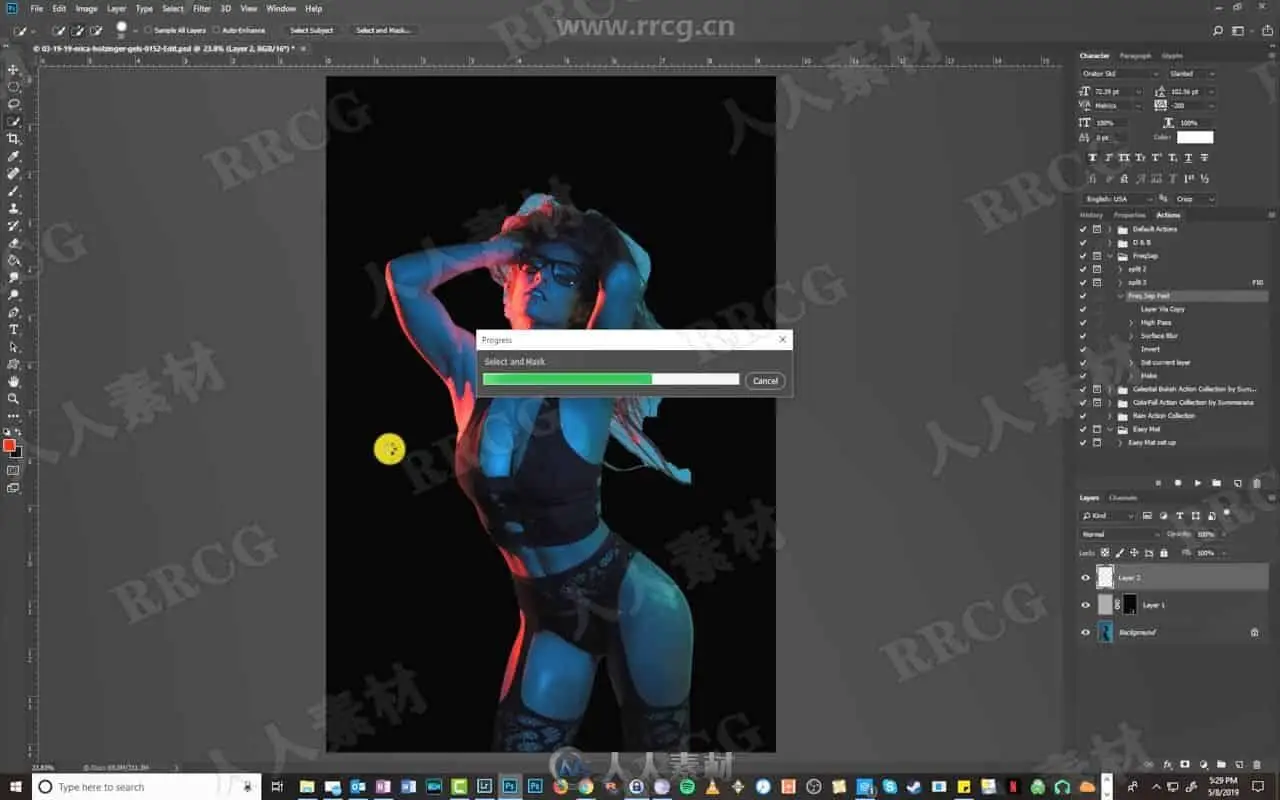
Task: Hide Layer 2 with its eye icon
Action: click(x=1085, y=577)
